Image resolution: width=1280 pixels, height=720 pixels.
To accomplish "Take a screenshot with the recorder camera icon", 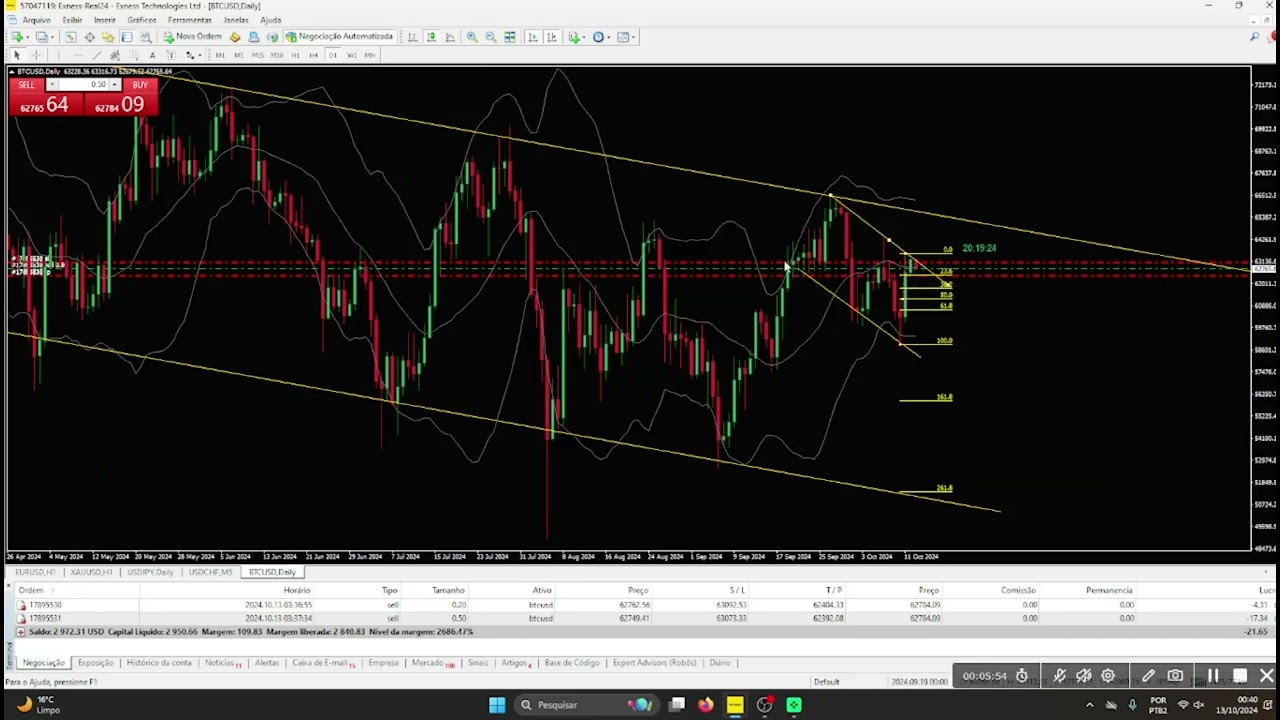I will click(x=1175, y=676).
